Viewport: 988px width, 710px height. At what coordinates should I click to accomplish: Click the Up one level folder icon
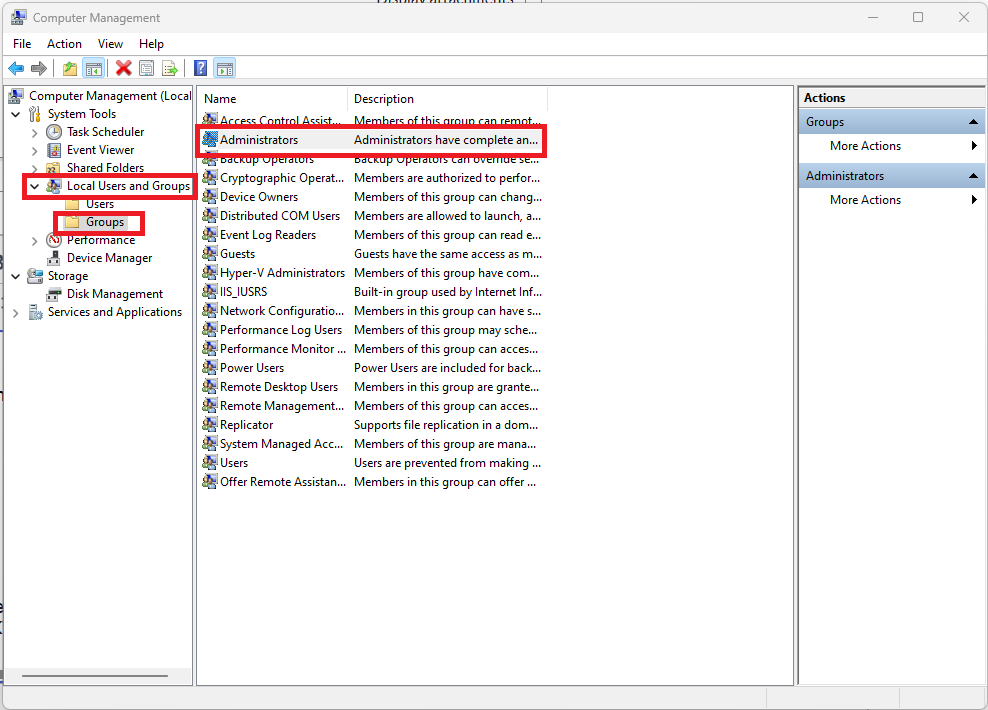point(69,68)
